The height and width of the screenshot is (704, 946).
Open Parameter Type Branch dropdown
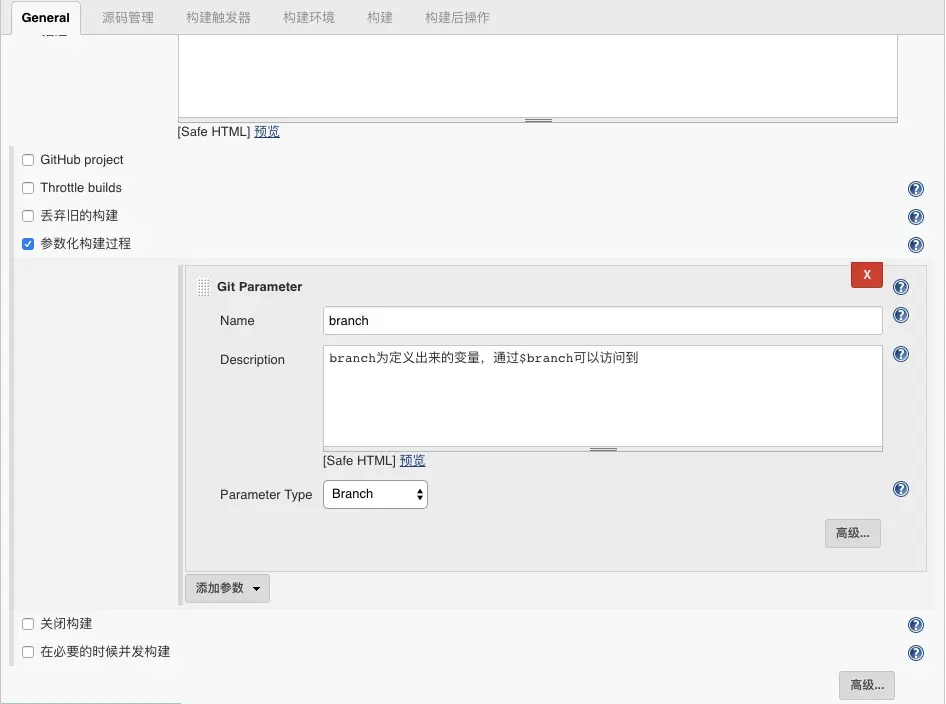pyautogui.click(x=375, y=494)
